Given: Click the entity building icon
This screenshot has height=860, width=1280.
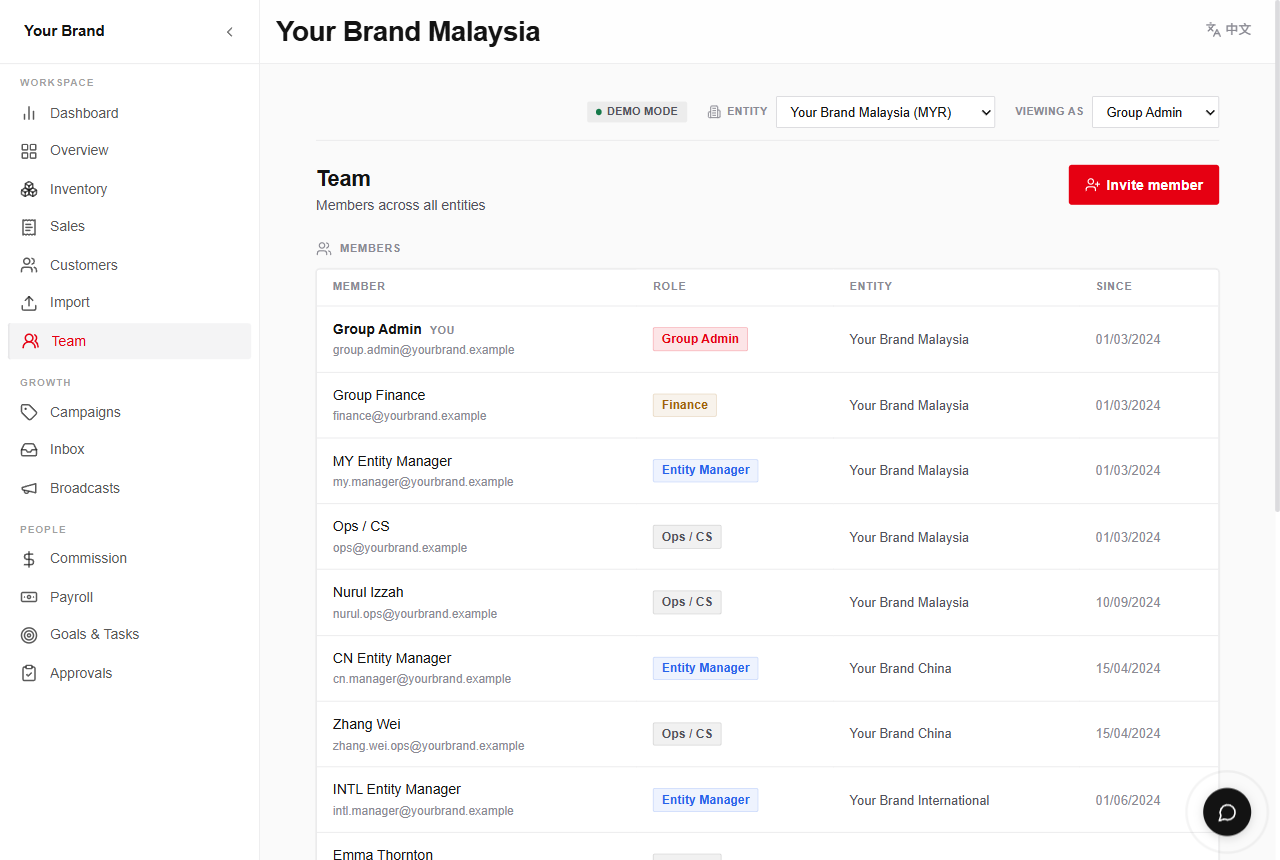Looking at the screenshot, I should click(714, 112).
